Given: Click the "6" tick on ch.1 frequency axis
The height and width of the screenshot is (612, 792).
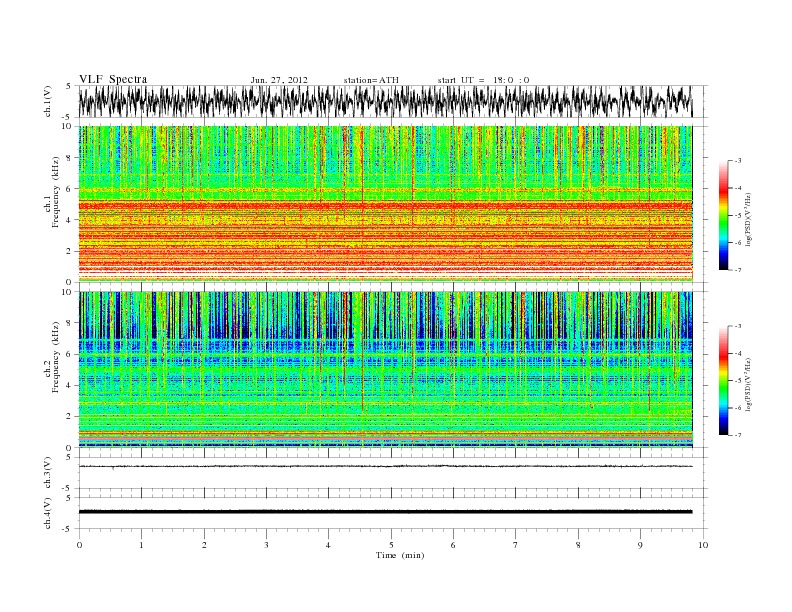Looking at the screenshot, I should point(69,188).
